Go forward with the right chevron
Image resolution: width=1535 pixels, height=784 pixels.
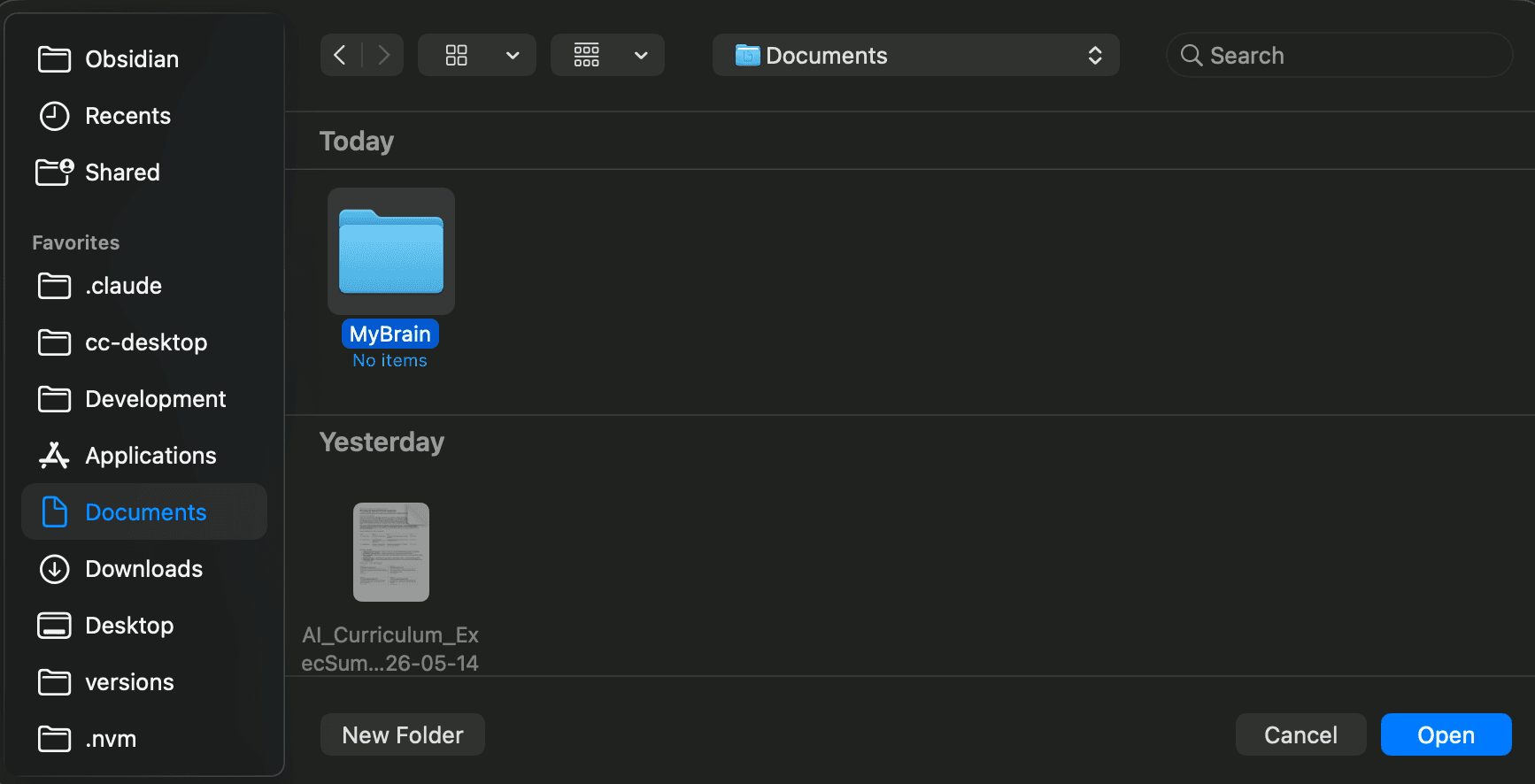[x=383, y=55]
